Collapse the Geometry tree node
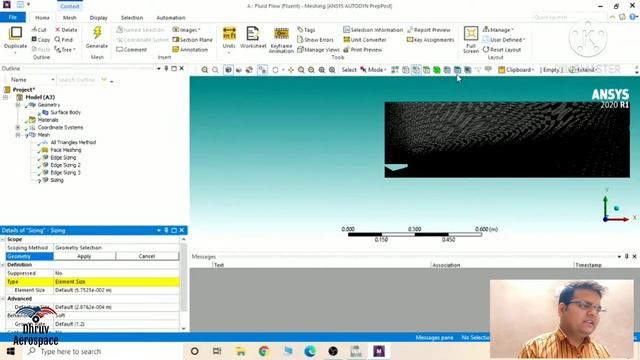Screen dimensions: 640x360 pyautogui.click(x=18, y=105)
